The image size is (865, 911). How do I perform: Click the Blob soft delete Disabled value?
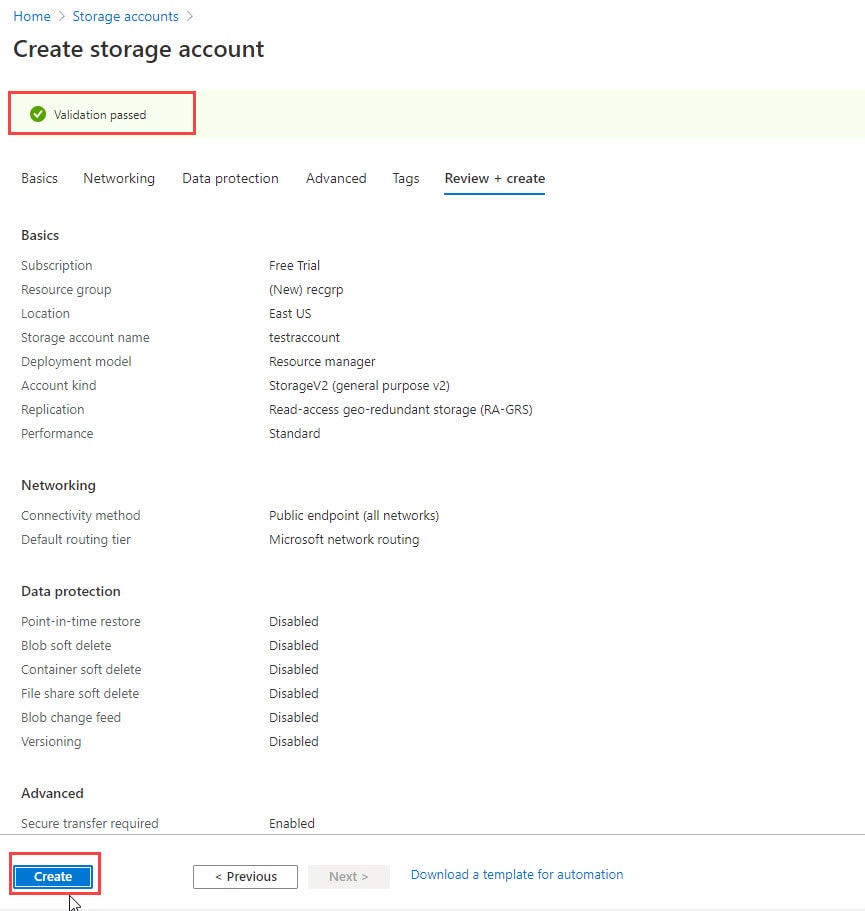pos(293,645)
